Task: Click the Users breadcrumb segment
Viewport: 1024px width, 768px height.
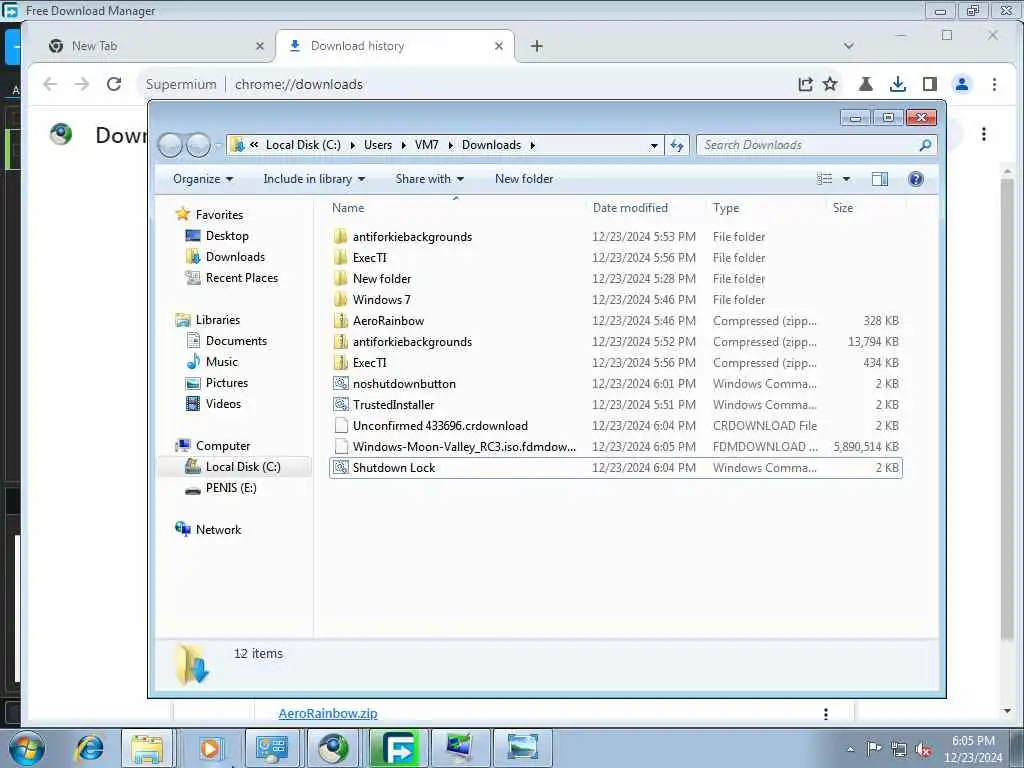Action: coord(378,145)
